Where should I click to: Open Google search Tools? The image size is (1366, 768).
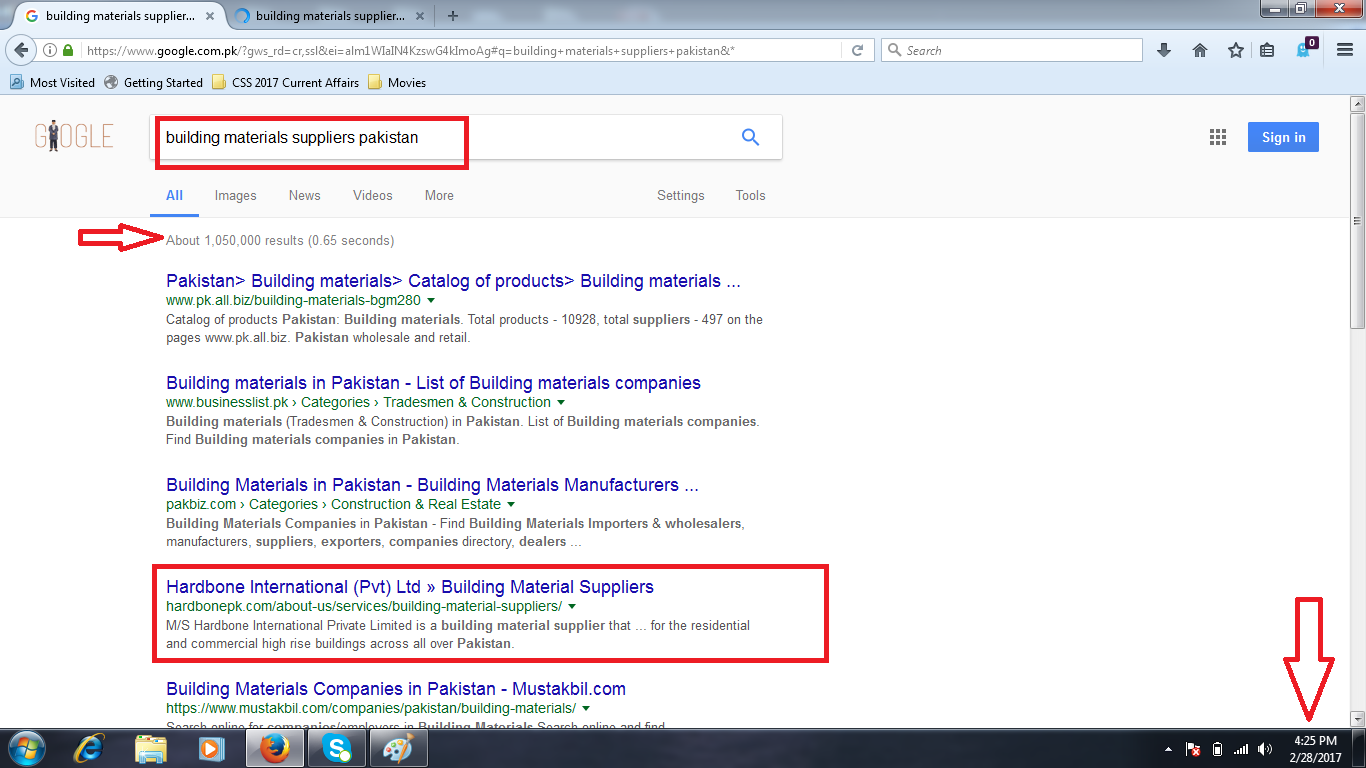750,195
